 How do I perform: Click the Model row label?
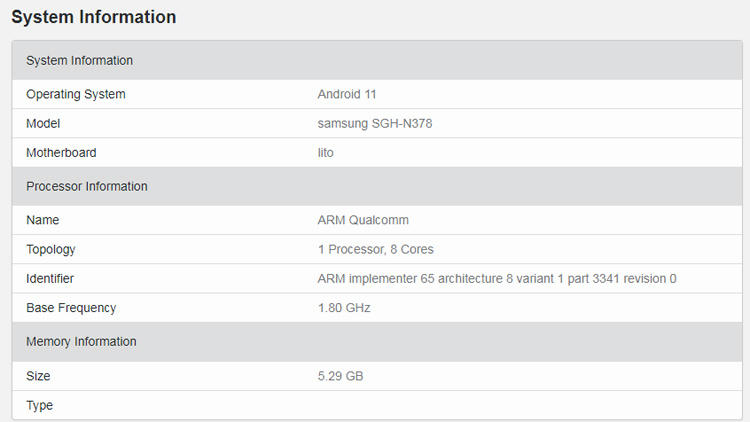point(43,123)
